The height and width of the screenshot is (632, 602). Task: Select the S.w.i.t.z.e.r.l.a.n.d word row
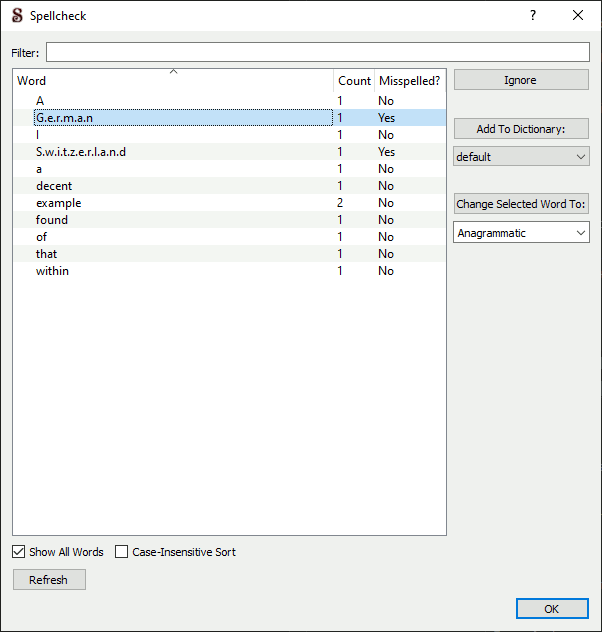81,152
